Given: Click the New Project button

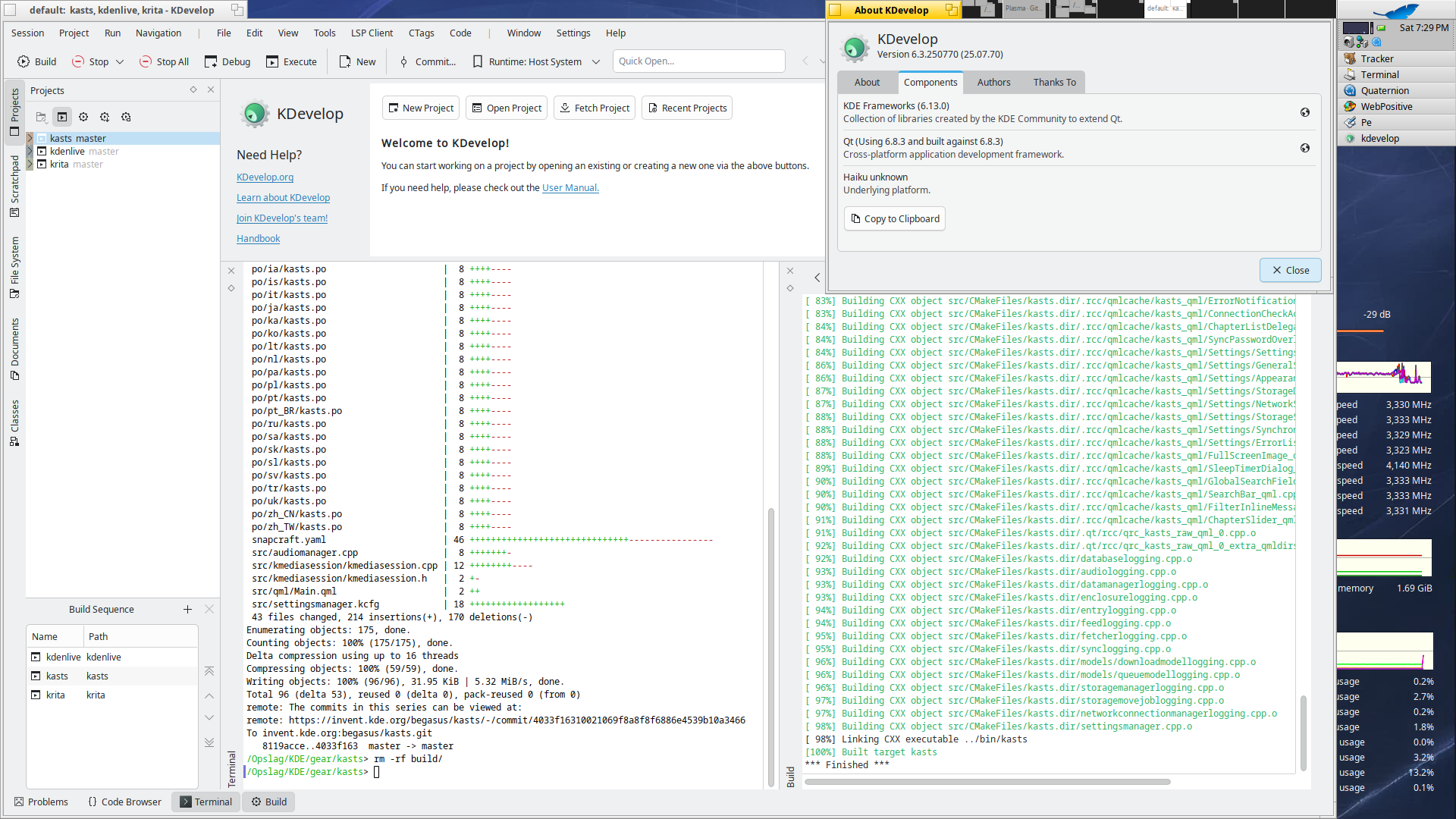Looking at the screenshot, I should coord(421,108).
